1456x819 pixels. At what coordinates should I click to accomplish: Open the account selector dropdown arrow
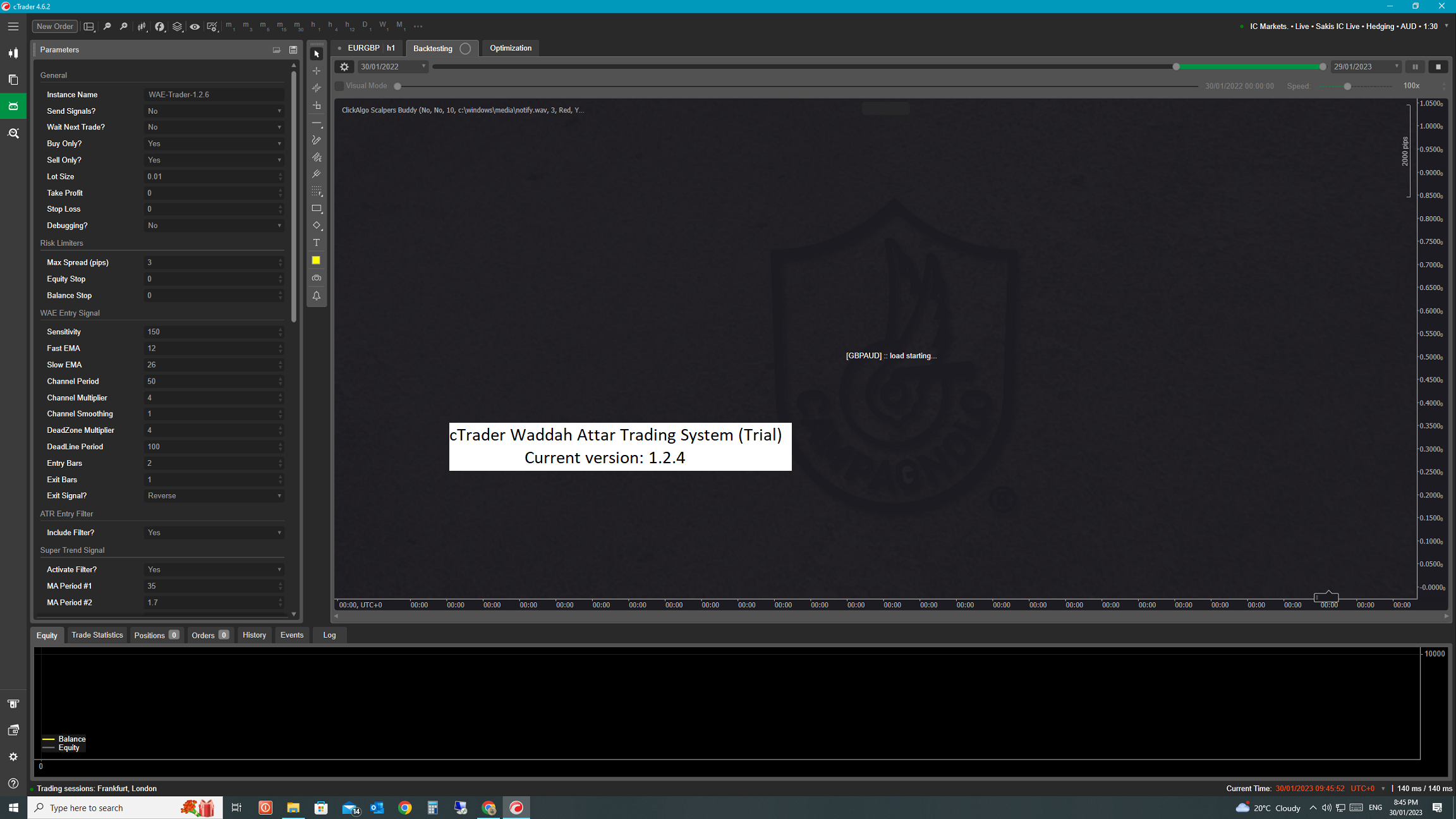1447,26
